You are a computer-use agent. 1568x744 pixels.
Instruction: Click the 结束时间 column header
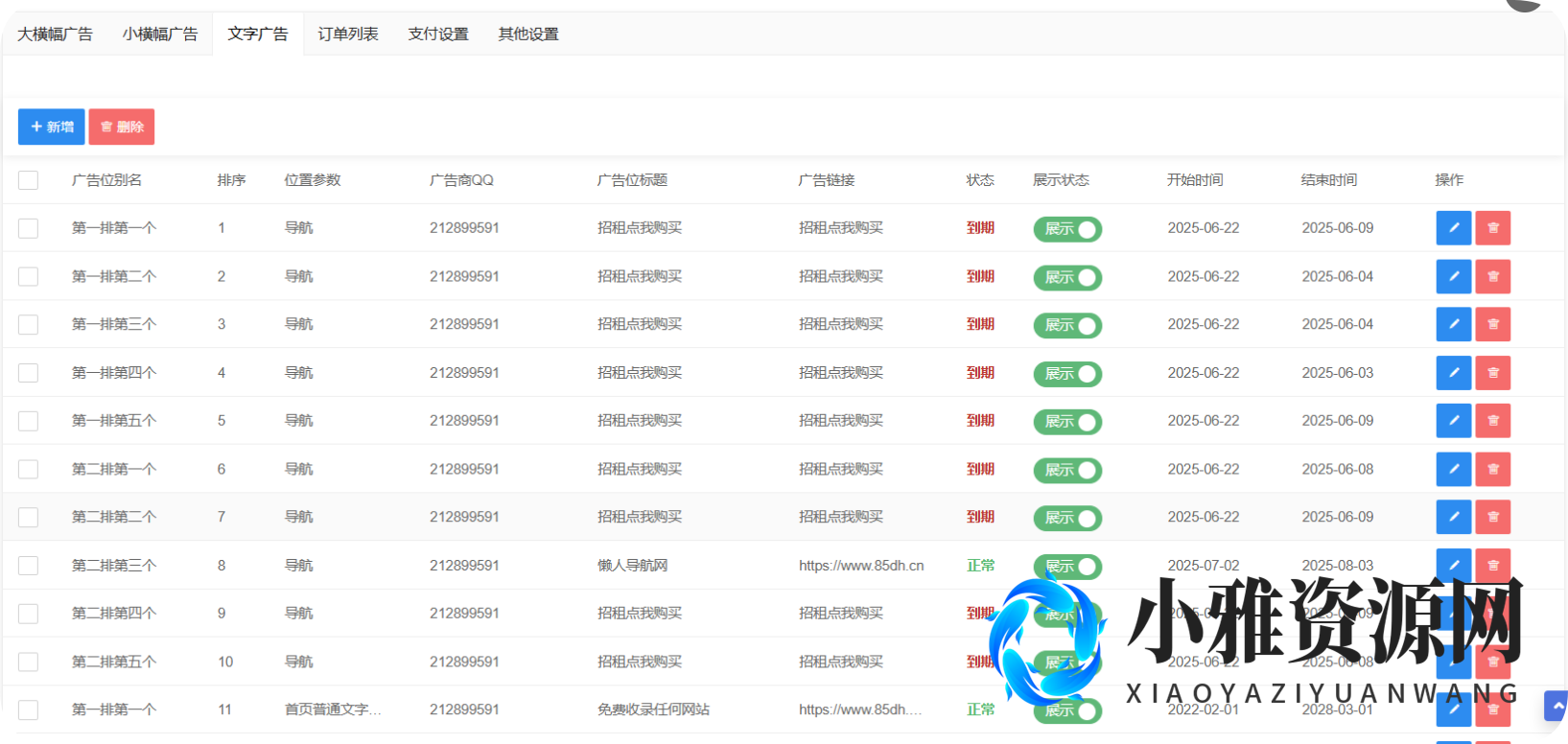(1329, 180)
